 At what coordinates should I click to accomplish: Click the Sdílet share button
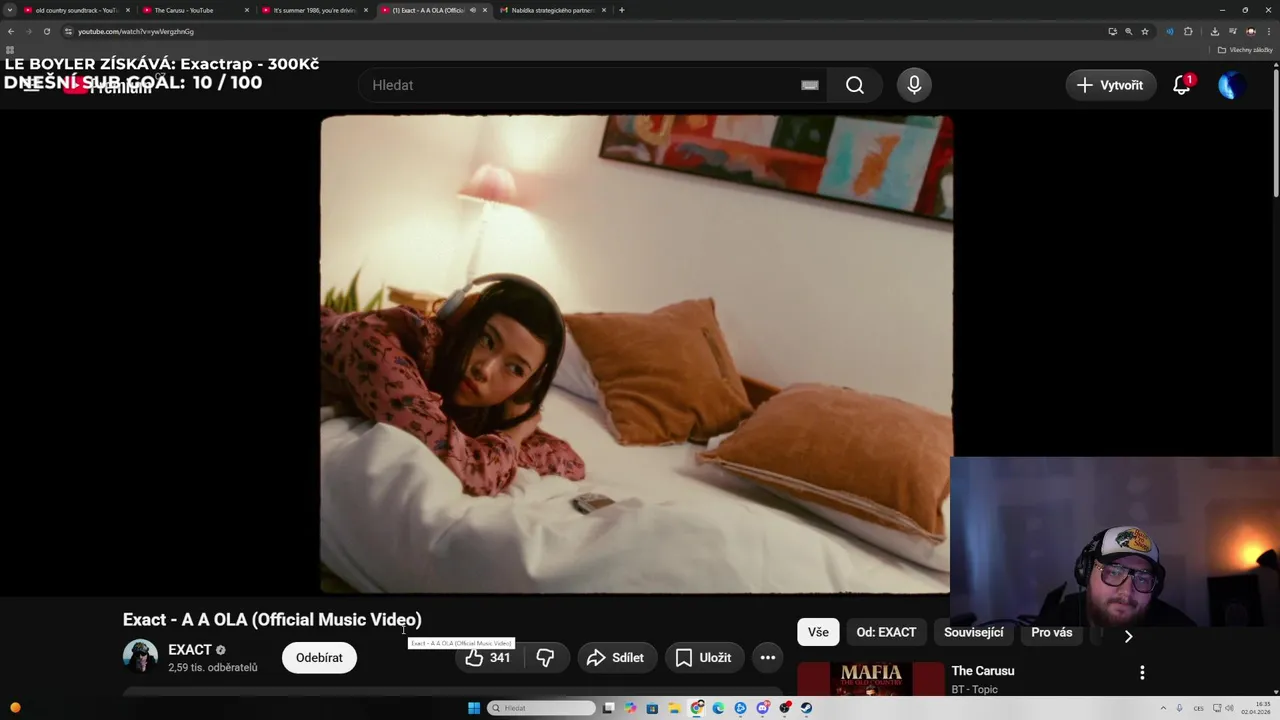[616, 657]
